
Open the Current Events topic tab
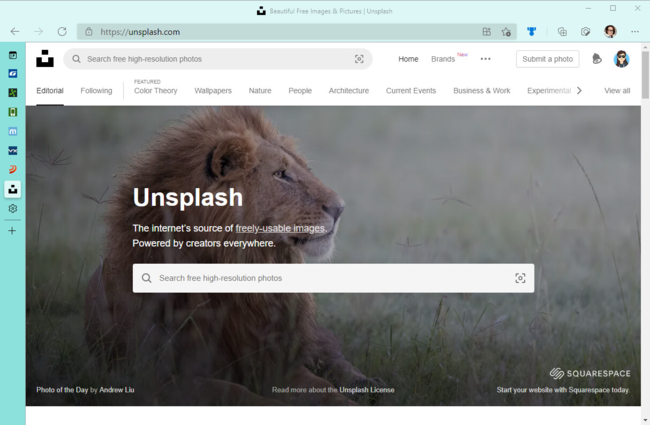411,90
